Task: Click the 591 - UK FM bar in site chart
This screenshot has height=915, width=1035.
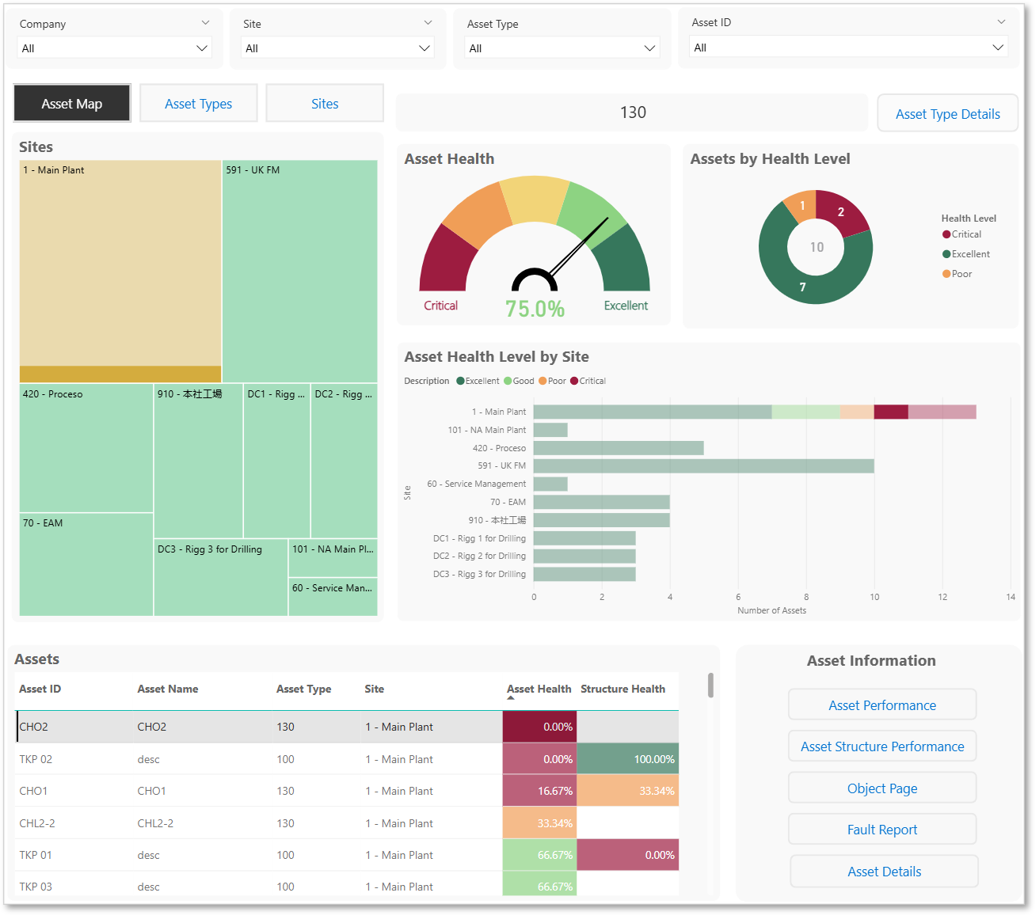Action: coord(704,466)
